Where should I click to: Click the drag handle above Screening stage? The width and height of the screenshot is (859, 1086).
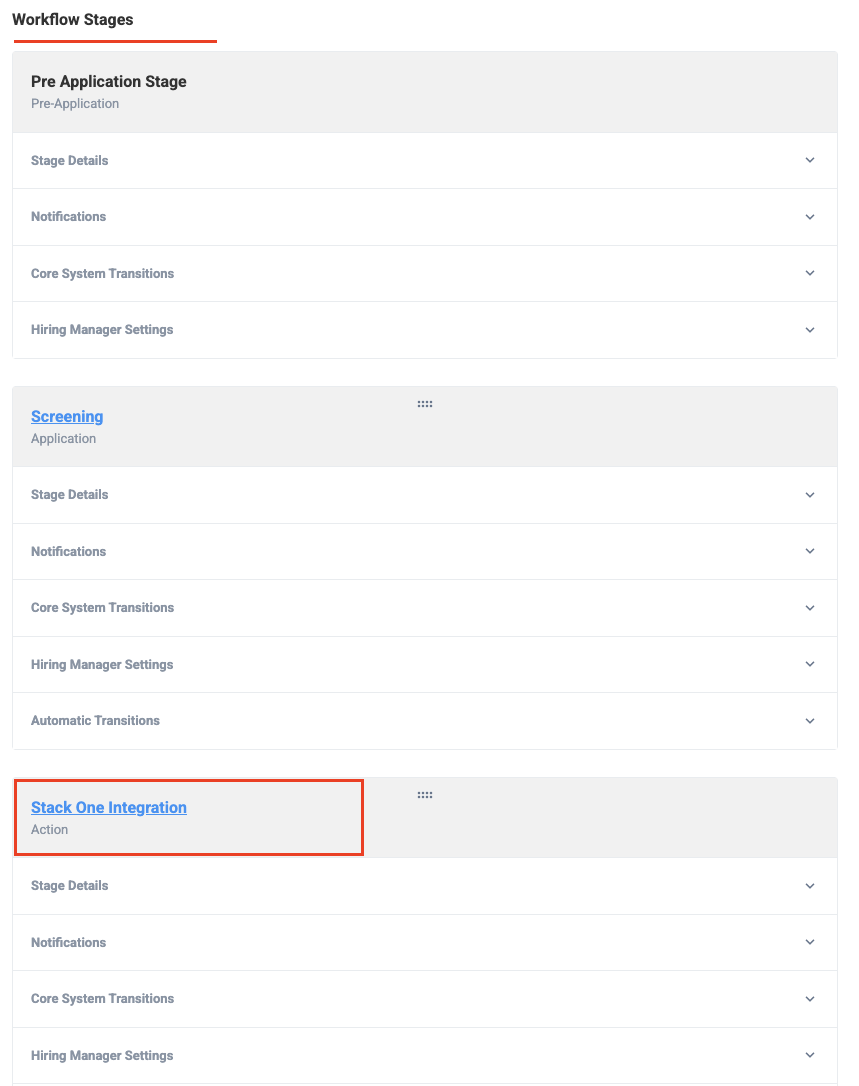[x=425, y=404]
